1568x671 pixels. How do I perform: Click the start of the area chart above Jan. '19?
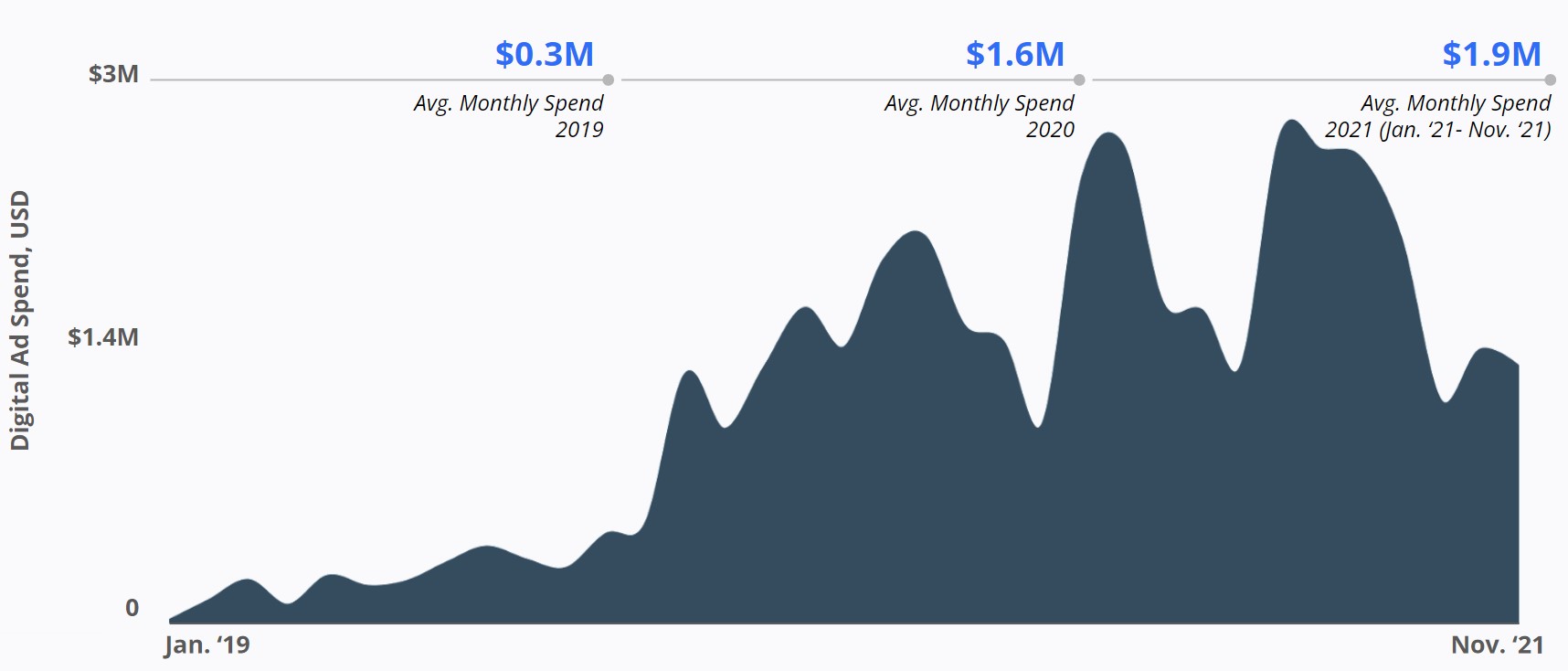pyautogui.click(x=174, y=619)
